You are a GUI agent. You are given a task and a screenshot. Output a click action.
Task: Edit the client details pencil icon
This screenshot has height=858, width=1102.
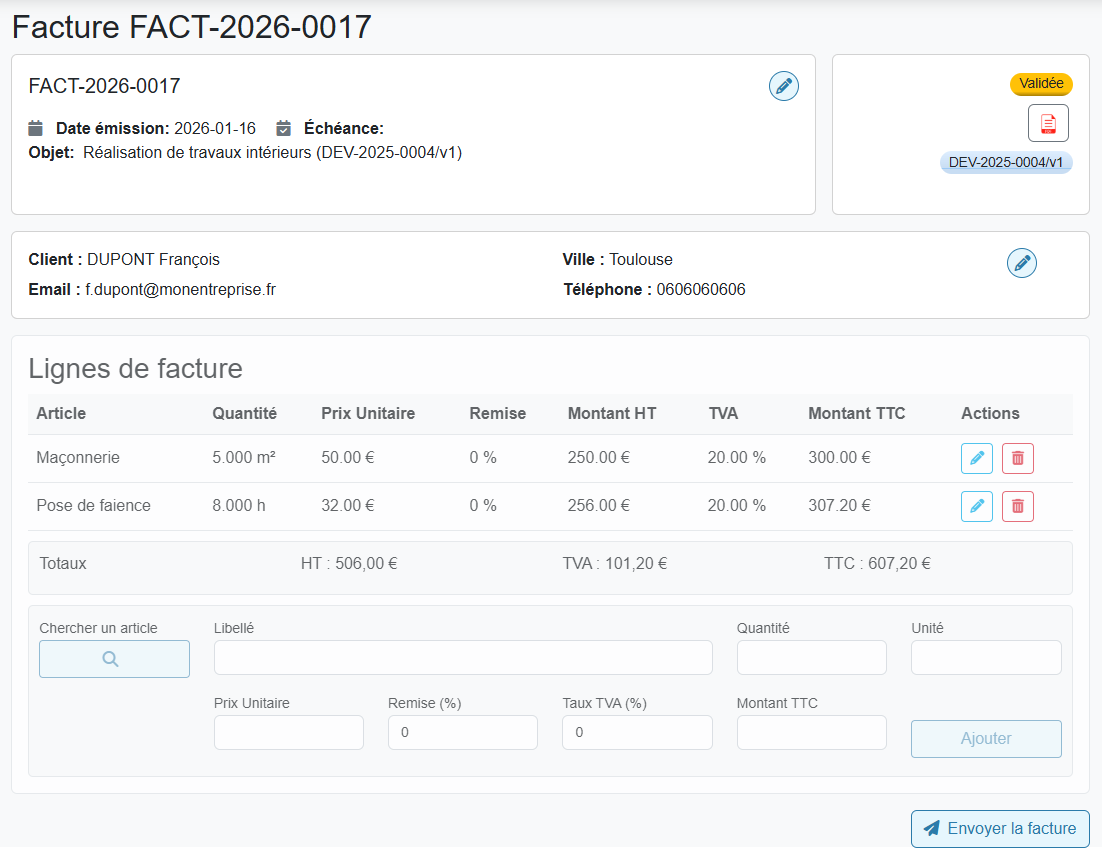tap(1021, 263)
